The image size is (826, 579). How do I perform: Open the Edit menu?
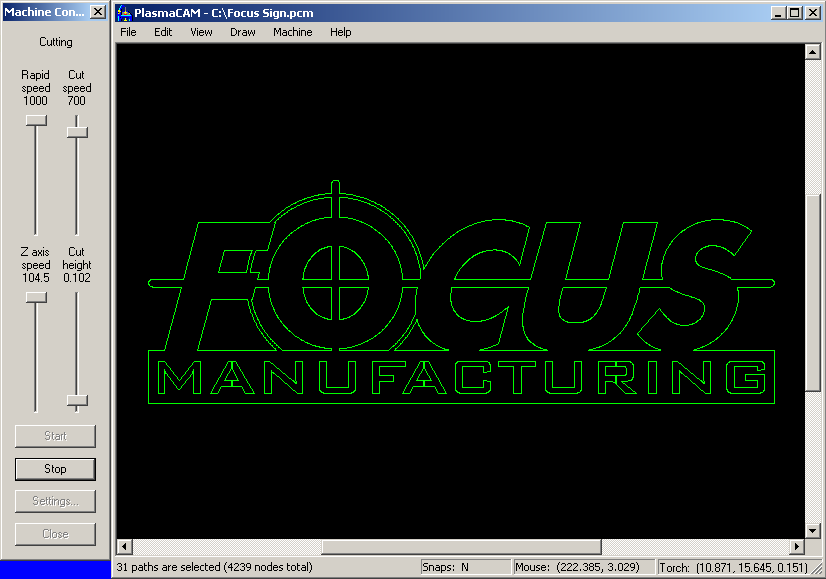click(163, 32)
